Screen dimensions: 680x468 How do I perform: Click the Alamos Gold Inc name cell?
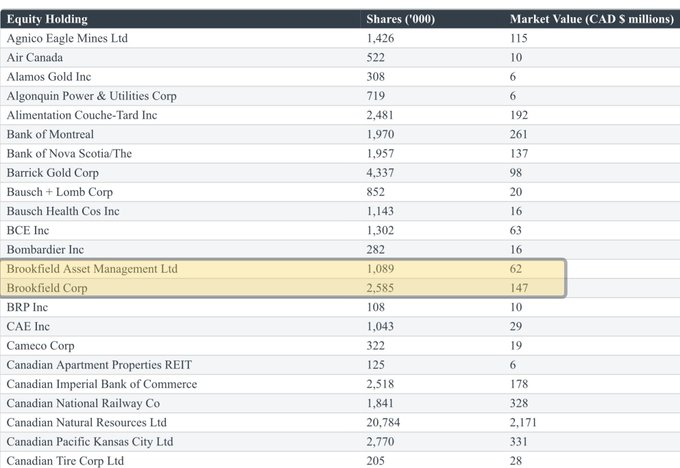[49, 77]
